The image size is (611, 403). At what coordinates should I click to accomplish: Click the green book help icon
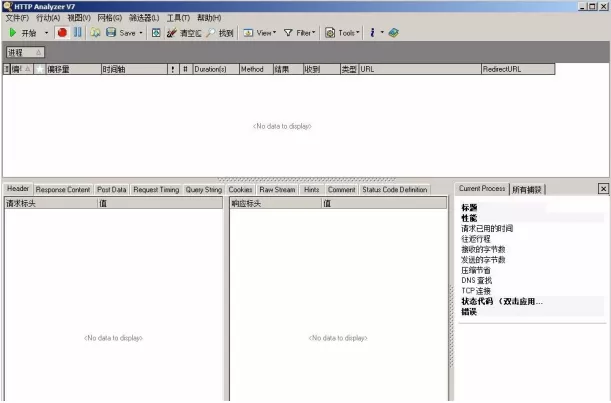click(x=394, y=33)
